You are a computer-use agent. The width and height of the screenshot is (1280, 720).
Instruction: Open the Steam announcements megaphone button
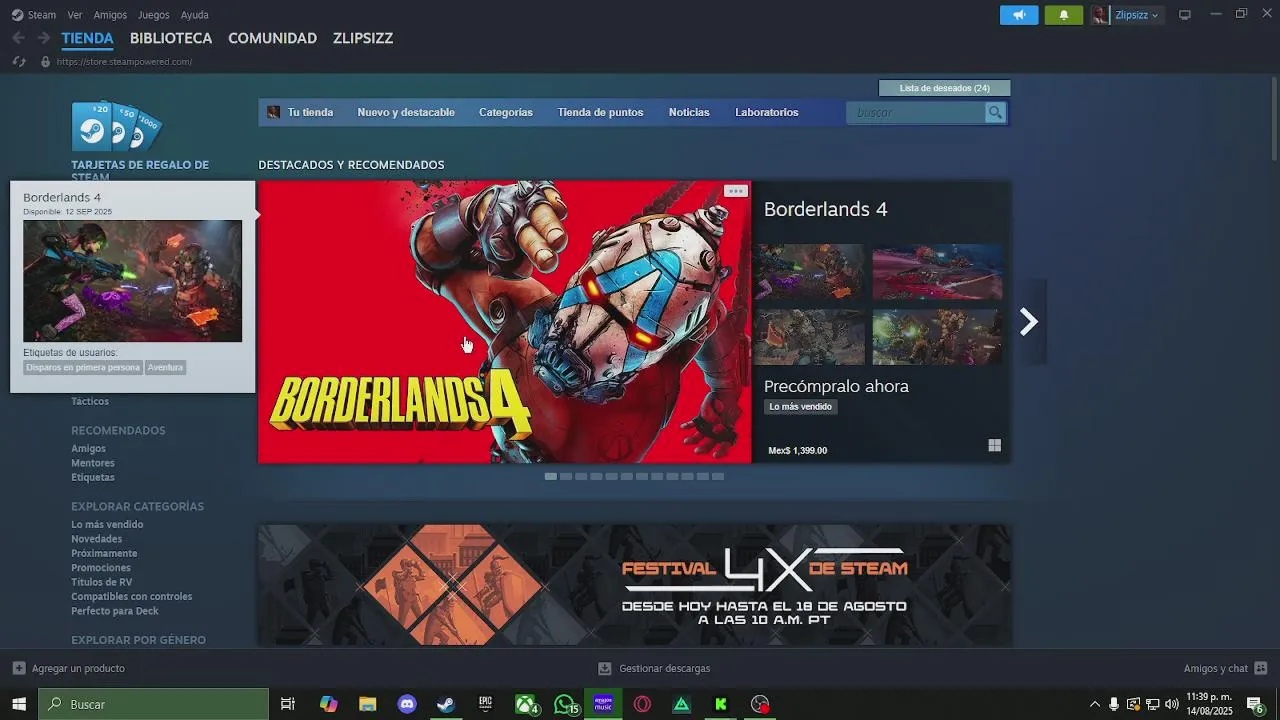point(1019,15)
